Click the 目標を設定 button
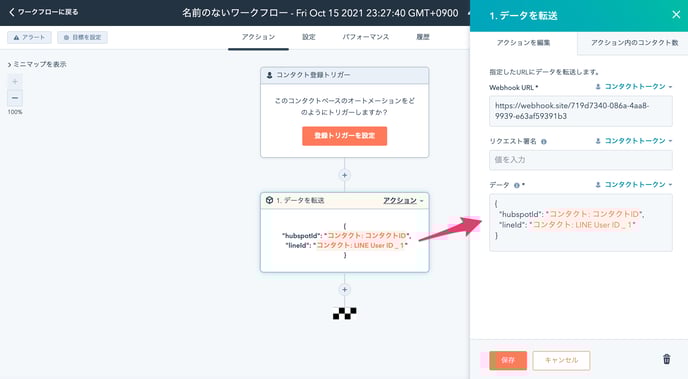 tap(82, 37)
